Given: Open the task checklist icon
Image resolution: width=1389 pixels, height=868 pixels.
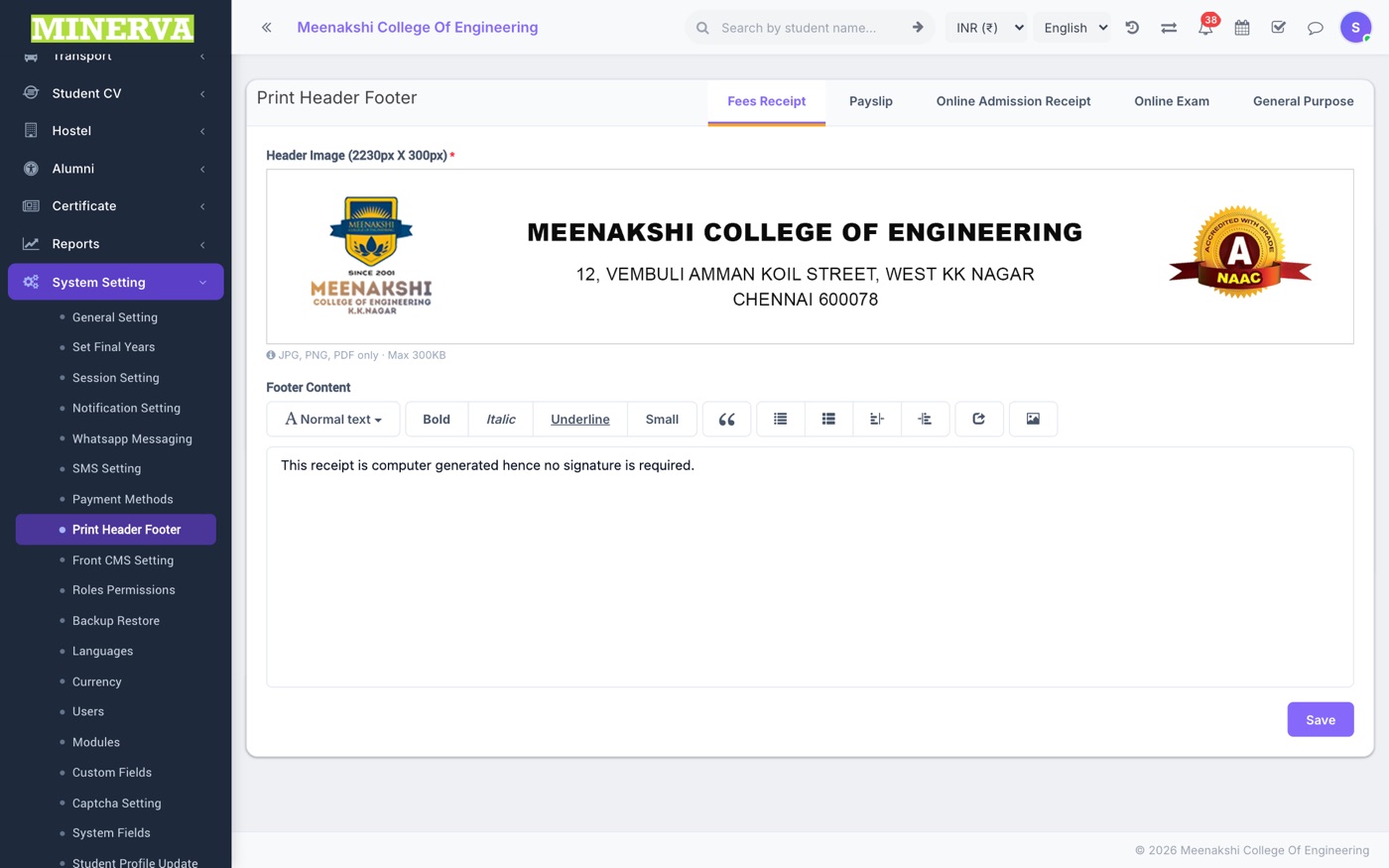Looking at the screenshot, I should [1278, 28].
